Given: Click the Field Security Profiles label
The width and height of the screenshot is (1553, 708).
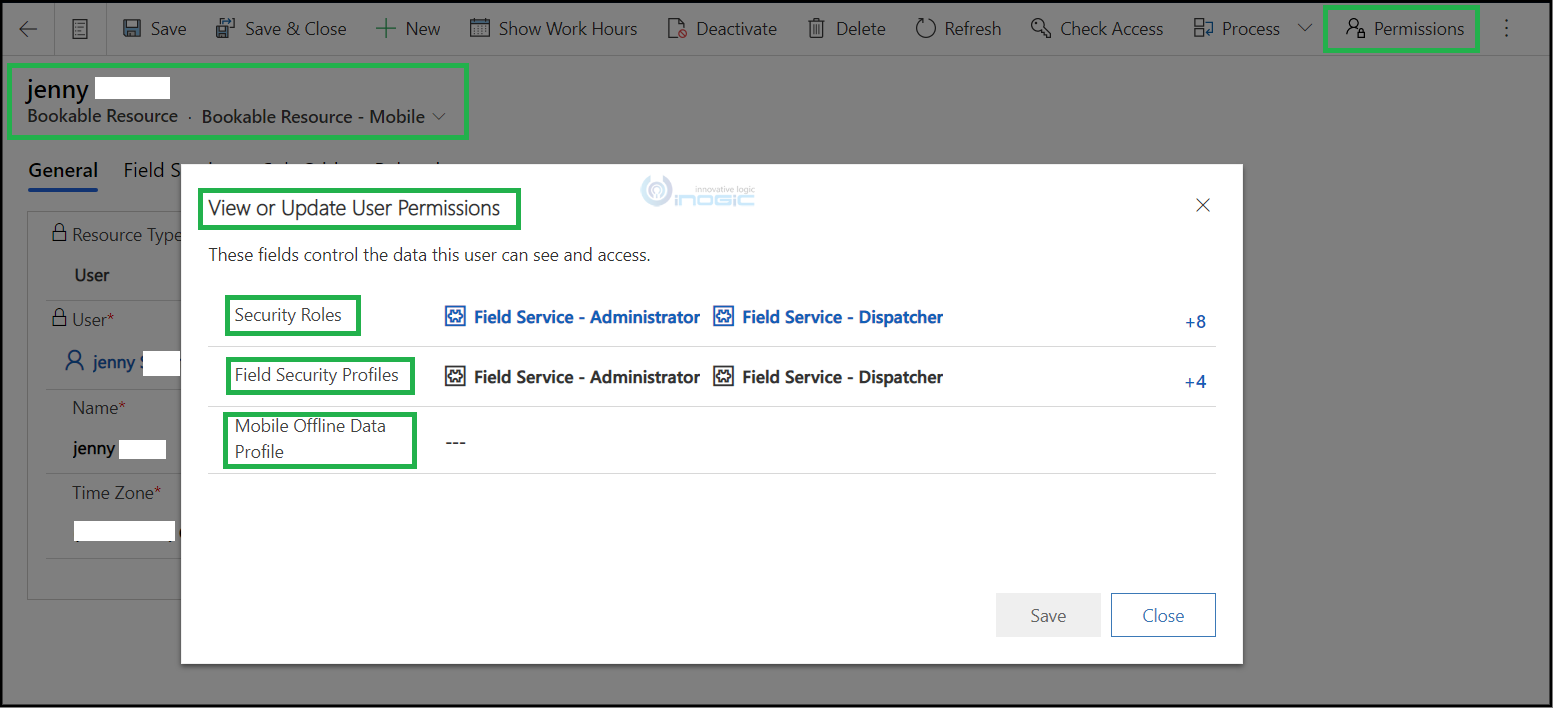Looking at the screenshot, I should tap(316, 375).
